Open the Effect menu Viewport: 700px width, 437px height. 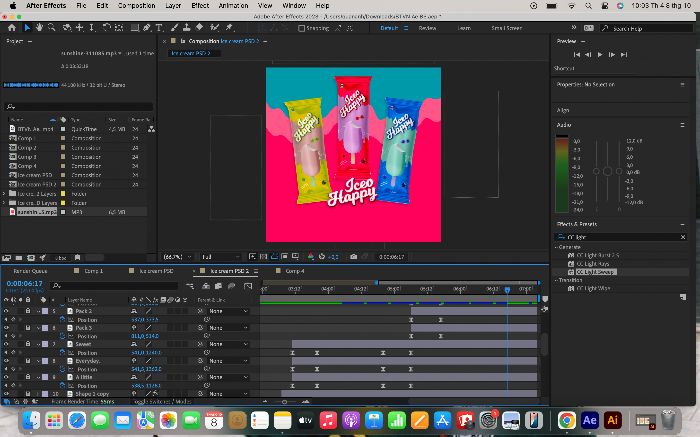(x=200, y=5)
